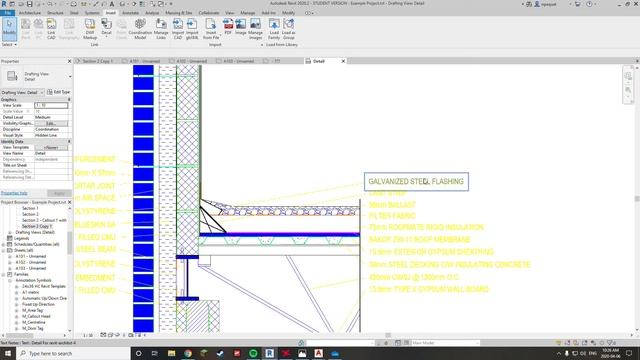
Task: Click the View Name field showing Detail
Action: point(51,153)
